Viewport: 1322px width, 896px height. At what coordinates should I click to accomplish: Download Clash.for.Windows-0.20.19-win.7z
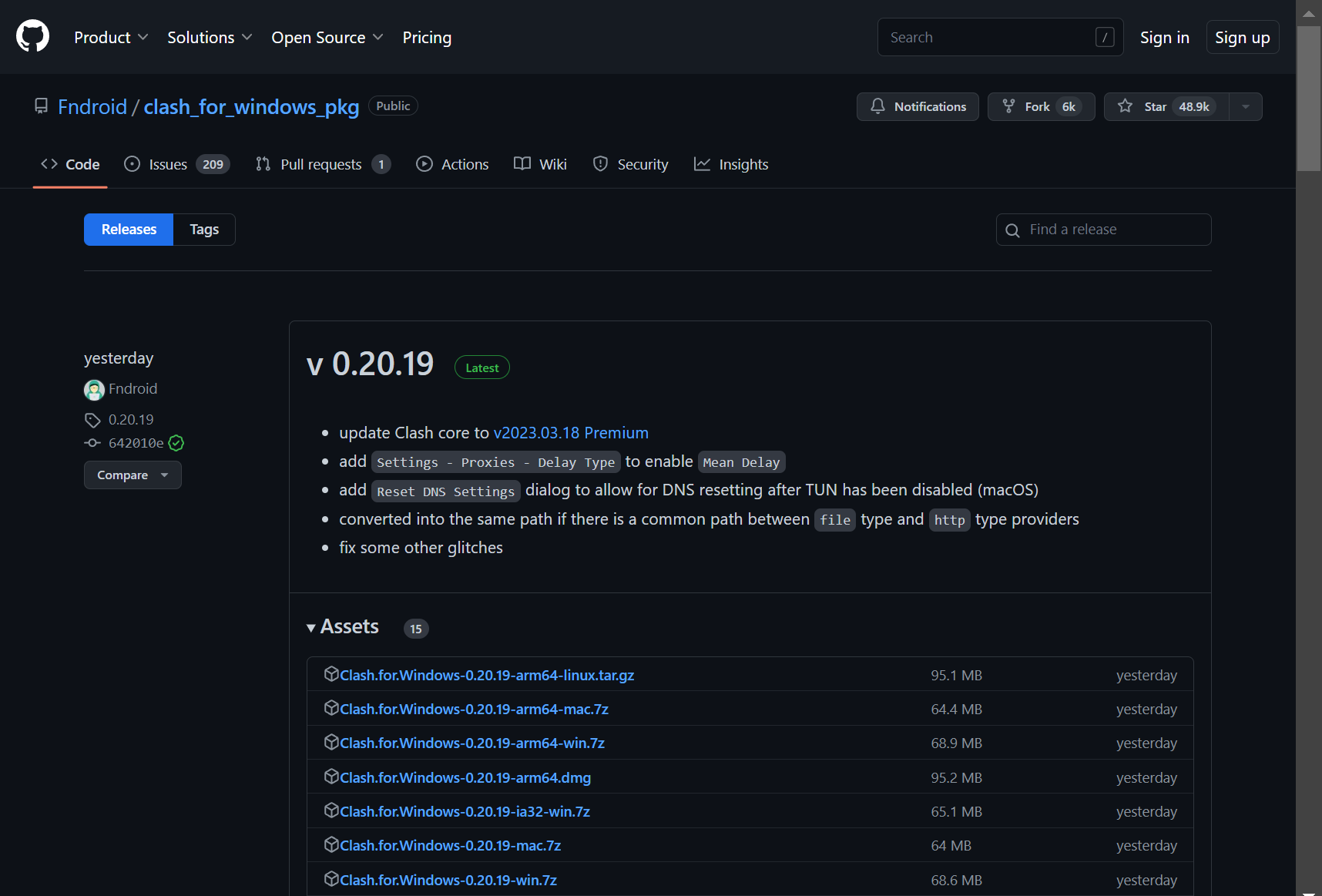click(x=448, y=880)
